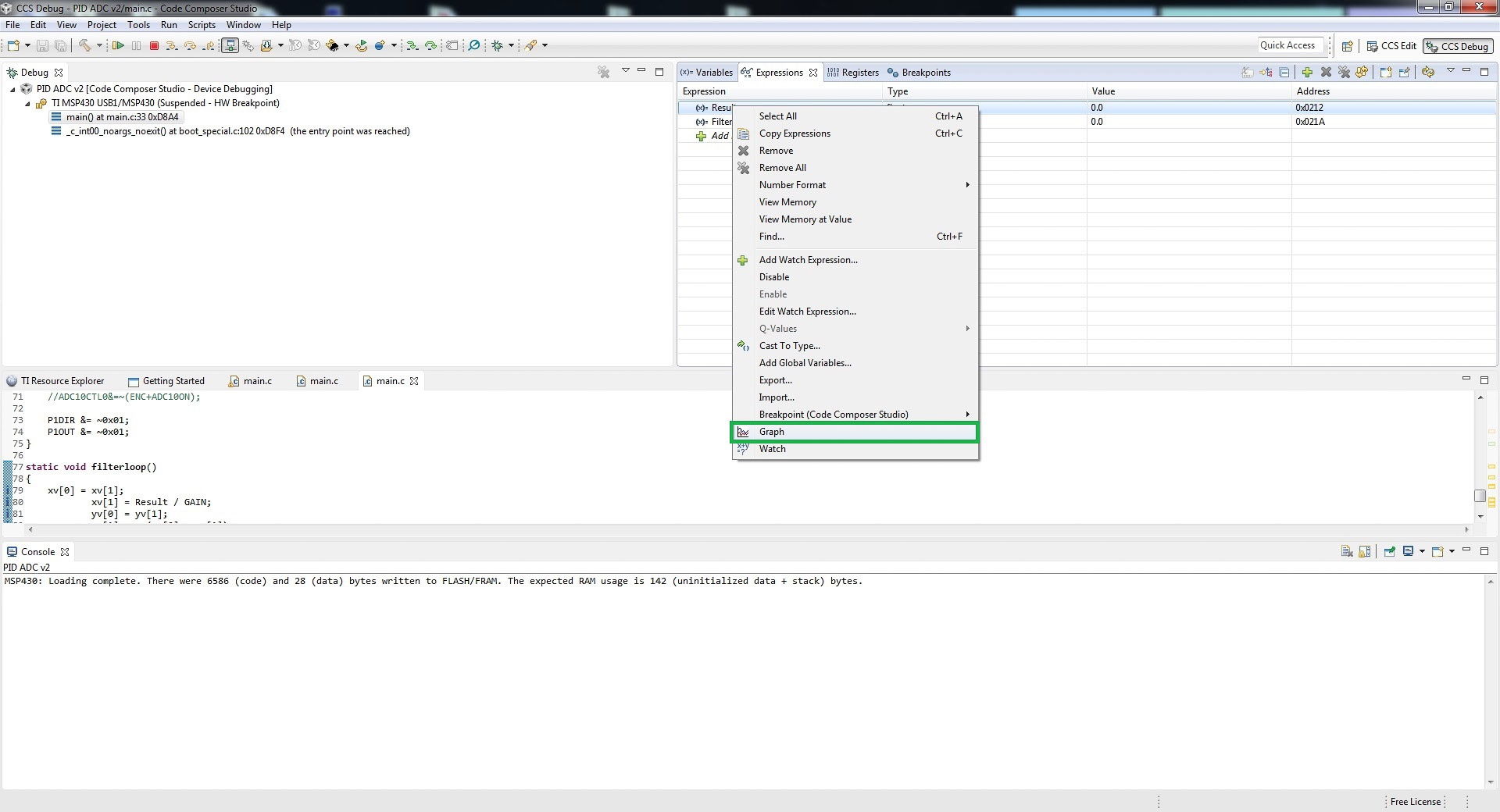Open the Display Selected Console dropdown arrow
Image resolution: width=1500 pixels, height=812 pixels.
[1422, 551]
